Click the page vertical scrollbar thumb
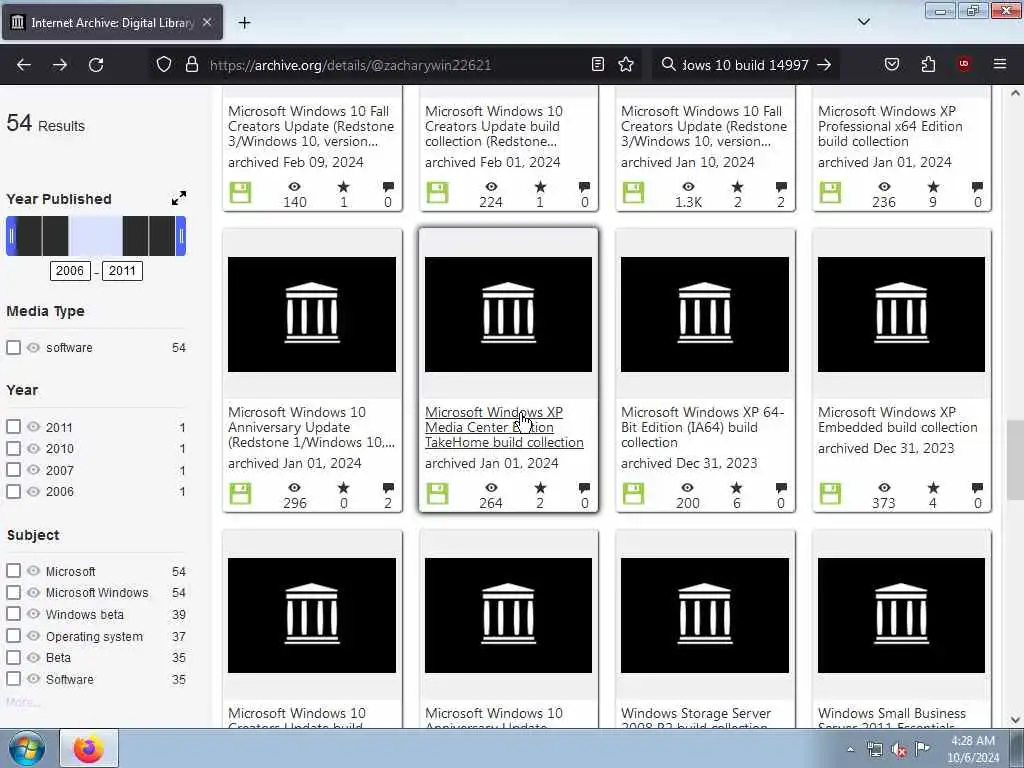The height and width of the screenshot is (768, 1024). [x=1015, y=460]
